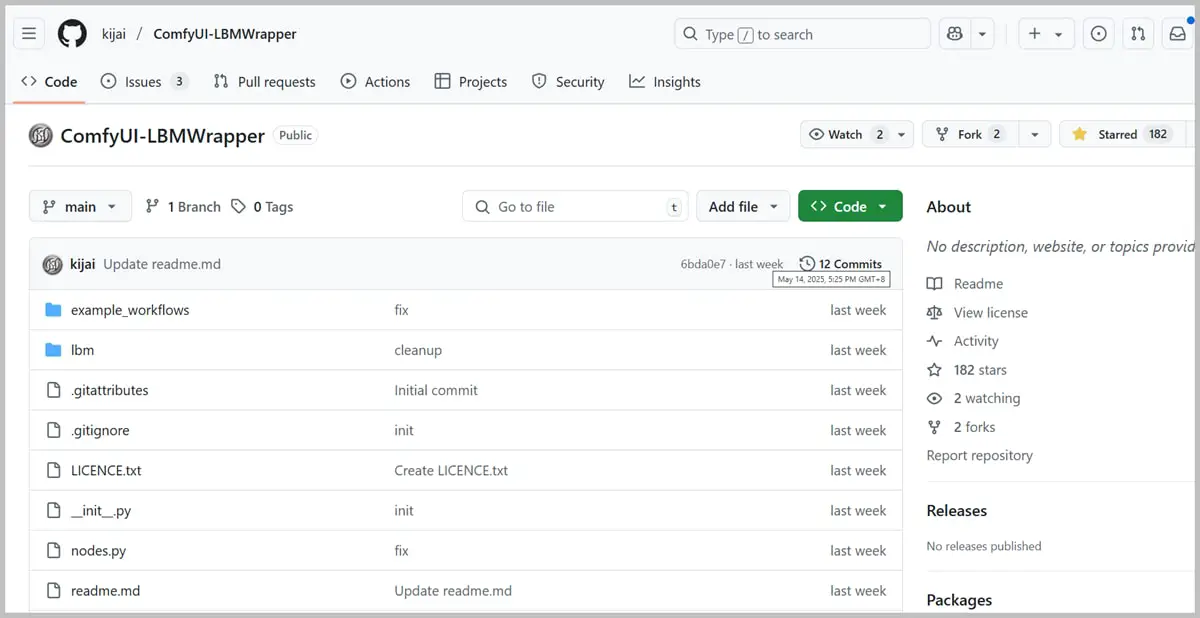
Task: Open the nodes.py file
Action: pos(98,550)
